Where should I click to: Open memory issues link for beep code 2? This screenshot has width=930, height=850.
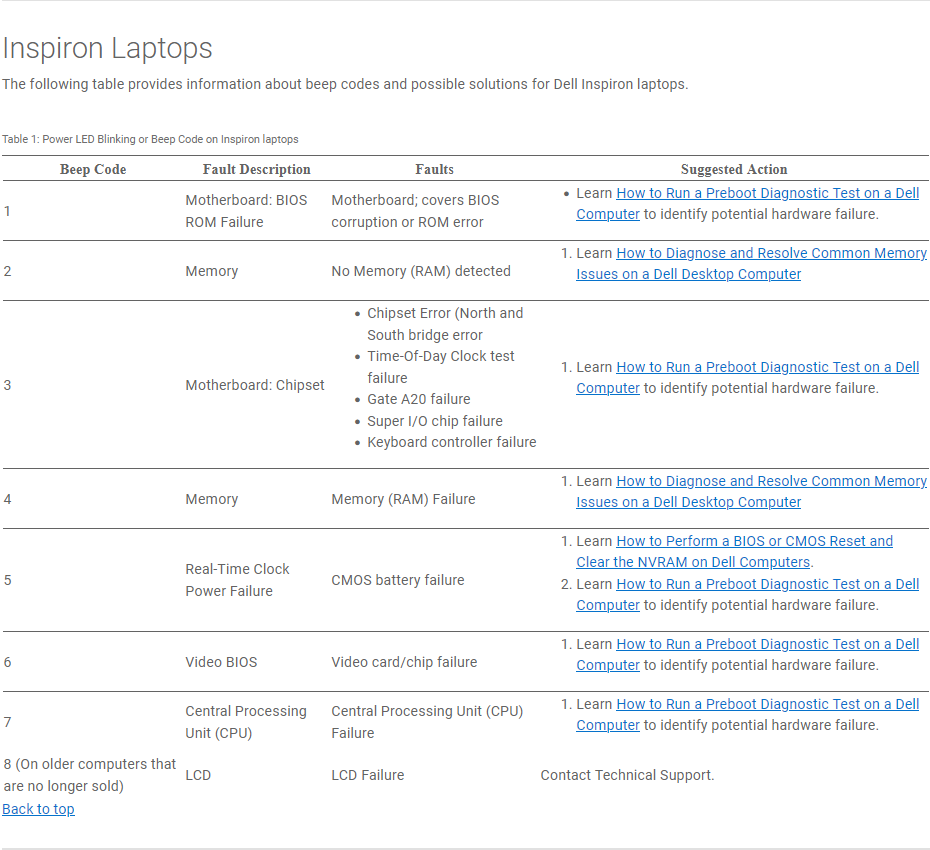771,253
